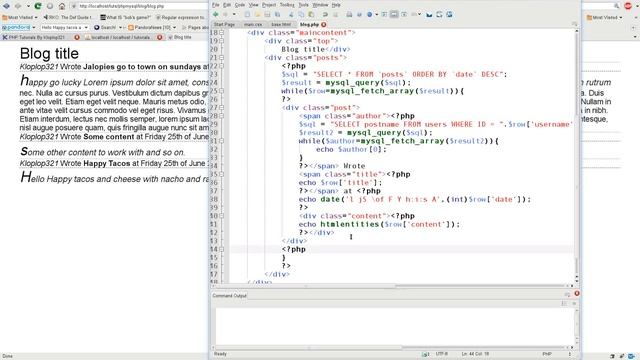Screen dimensions: 640x360
Task: Click the browser search magnifier icon
Action: pyautogui.click(x=616, y=6)
